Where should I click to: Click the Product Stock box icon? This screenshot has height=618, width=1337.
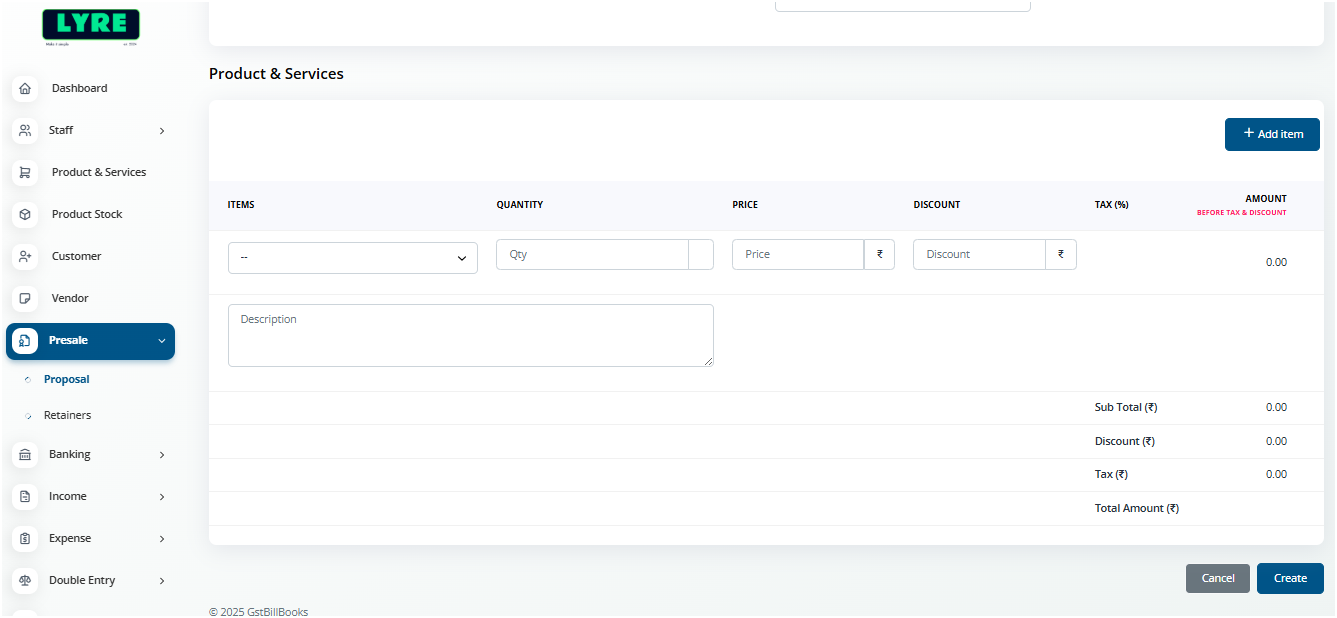[x=25, y=214]
